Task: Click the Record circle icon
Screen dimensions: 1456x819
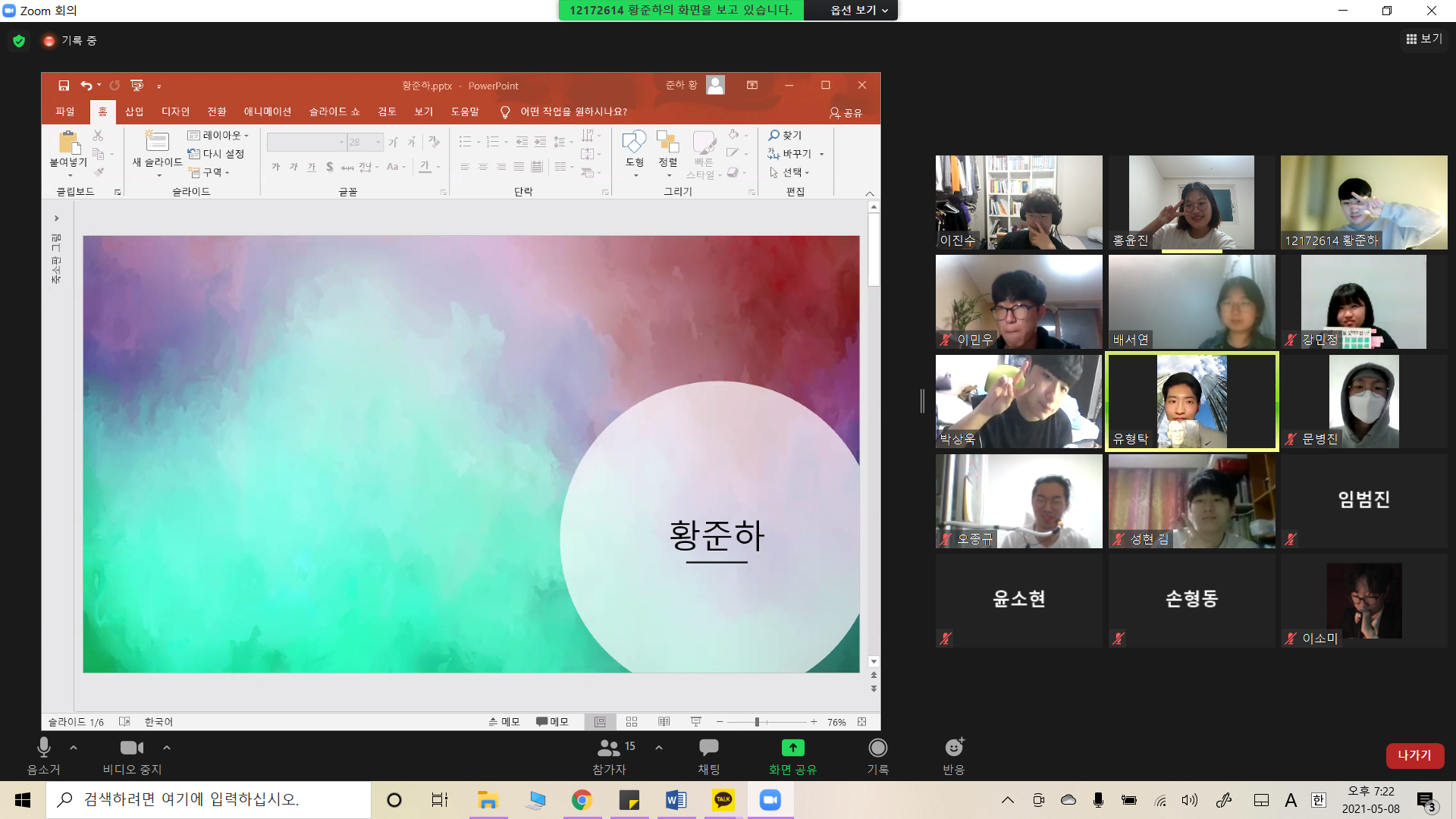Action: click(x=877, y=748)
